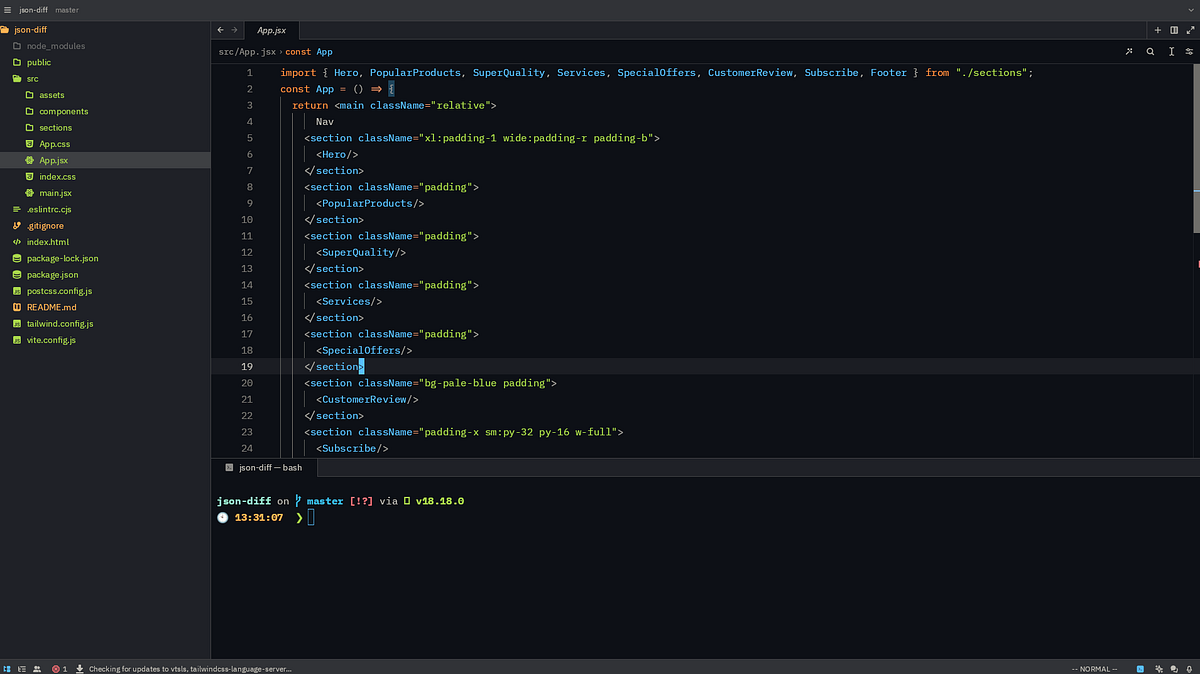Toggle the right dock panel icon top-right
The height and width of the screenshot is (674, 1200).
(x=1174, y=30)
